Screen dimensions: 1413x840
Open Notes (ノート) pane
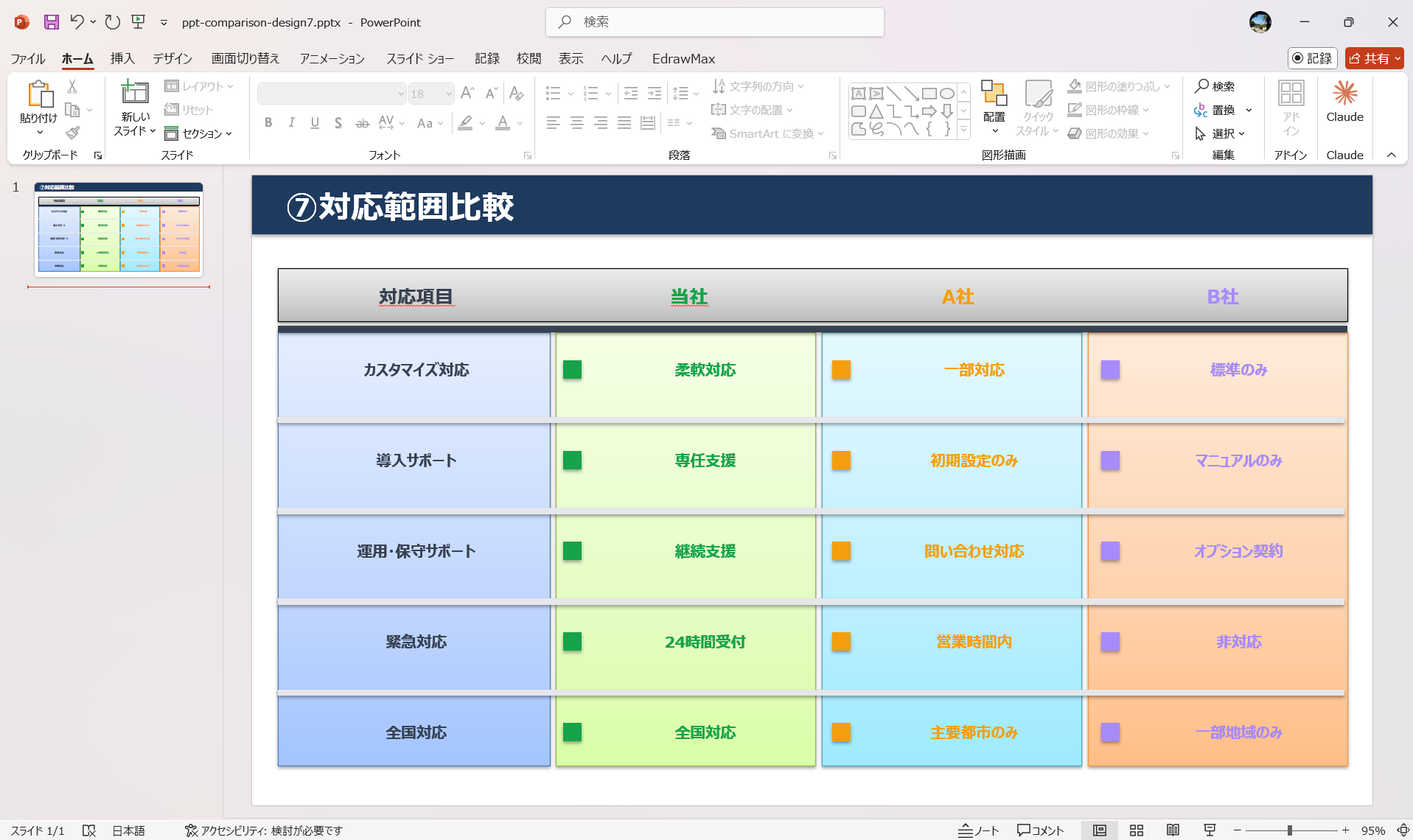point(978,830)
